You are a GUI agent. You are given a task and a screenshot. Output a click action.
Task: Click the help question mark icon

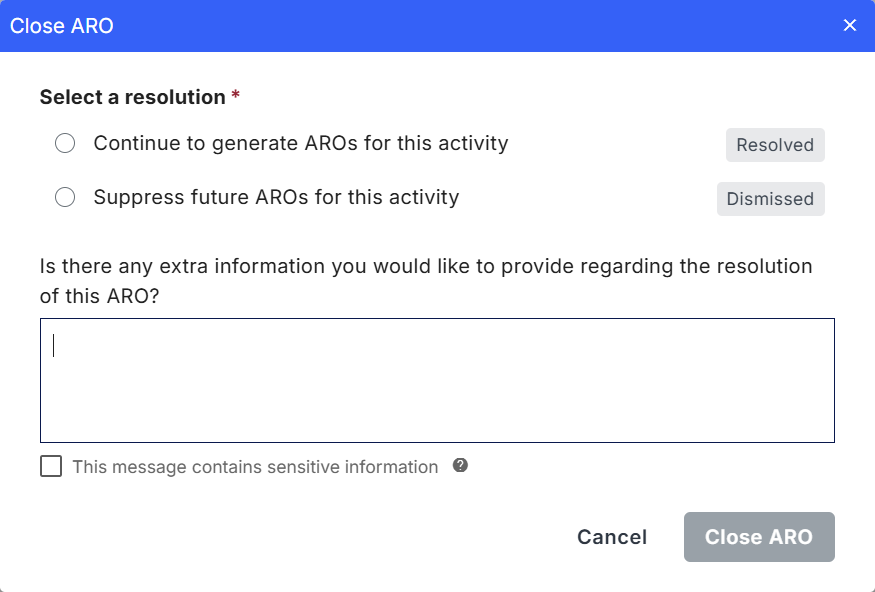tap(460, 465)
